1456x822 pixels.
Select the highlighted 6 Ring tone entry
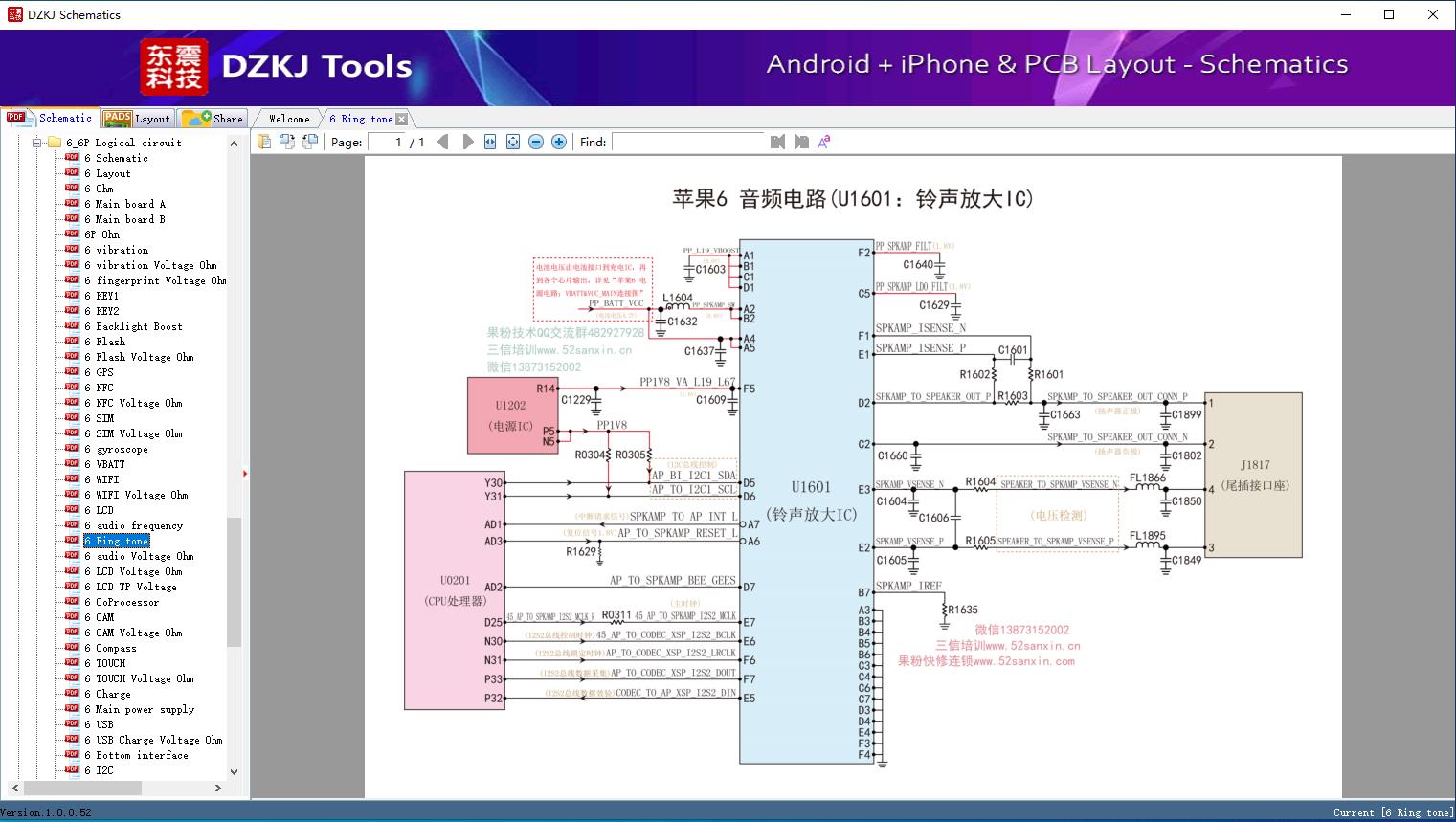point(116,541)
